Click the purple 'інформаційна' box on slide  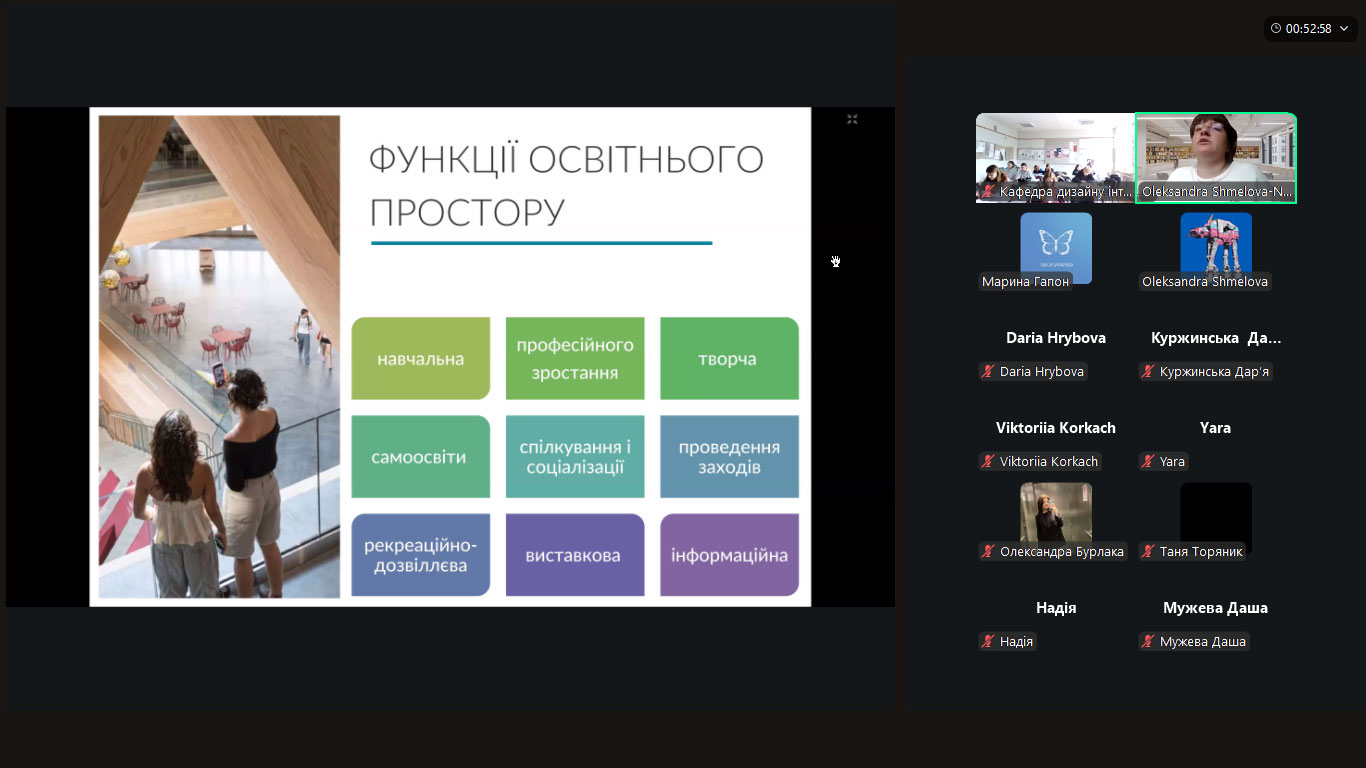coord(729,555)
